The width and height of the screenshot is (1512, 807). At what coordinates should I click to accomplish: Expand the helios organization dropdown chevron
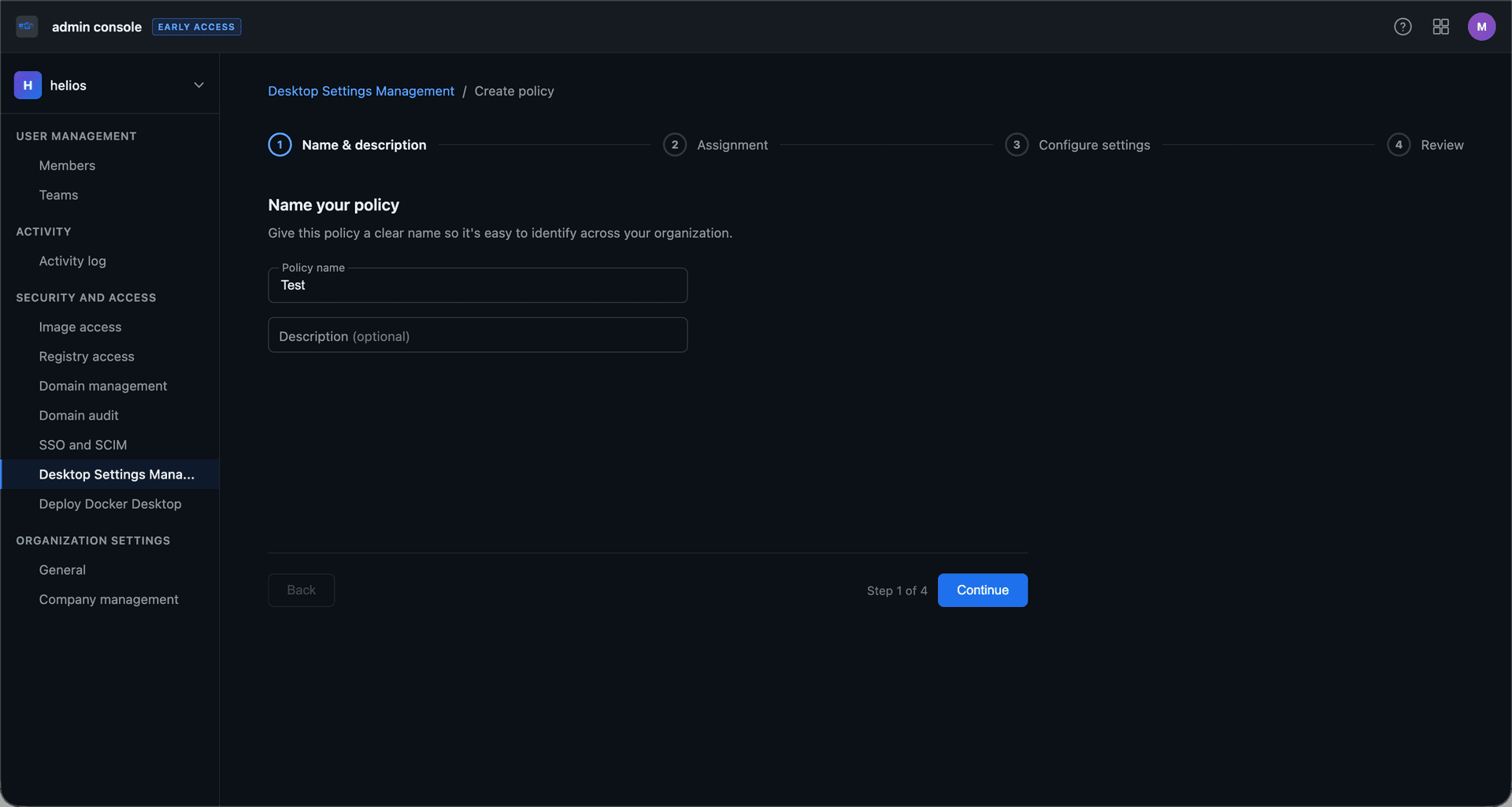198,85
